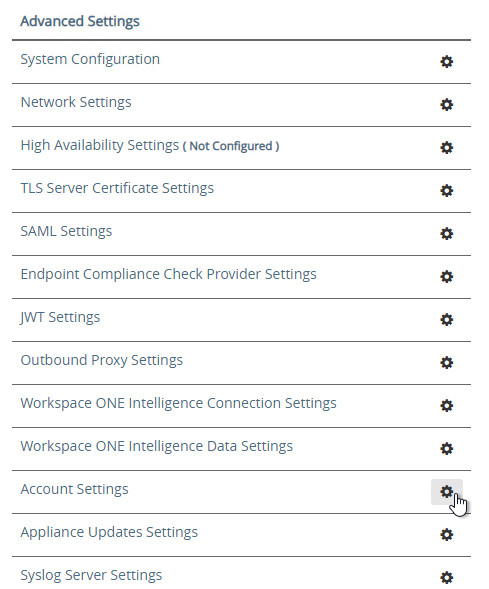Click the Network Settings gear icon

(x=447, y=104)
